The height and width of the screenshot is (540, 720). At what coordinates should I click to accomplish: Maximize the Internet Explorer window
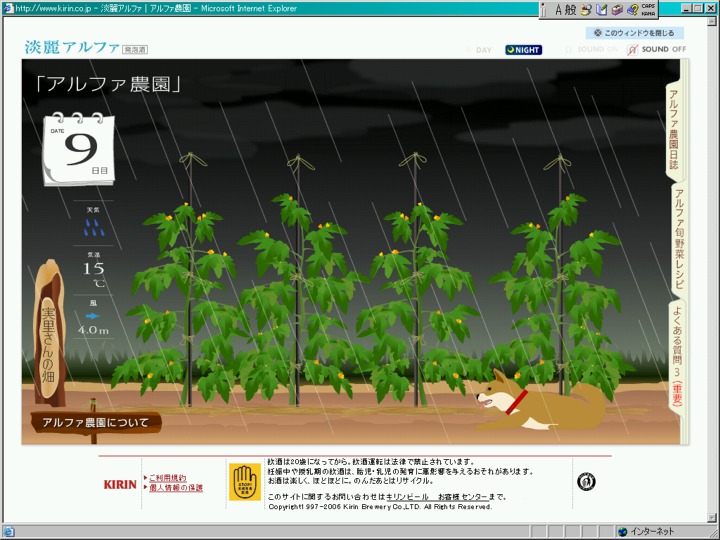[698, 8]
